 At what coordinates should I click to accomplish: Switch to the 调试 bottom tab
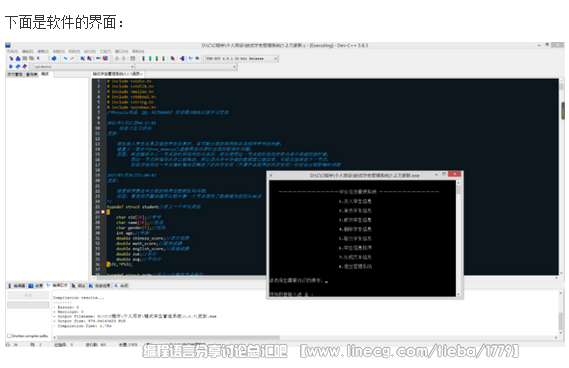[78, 286]
